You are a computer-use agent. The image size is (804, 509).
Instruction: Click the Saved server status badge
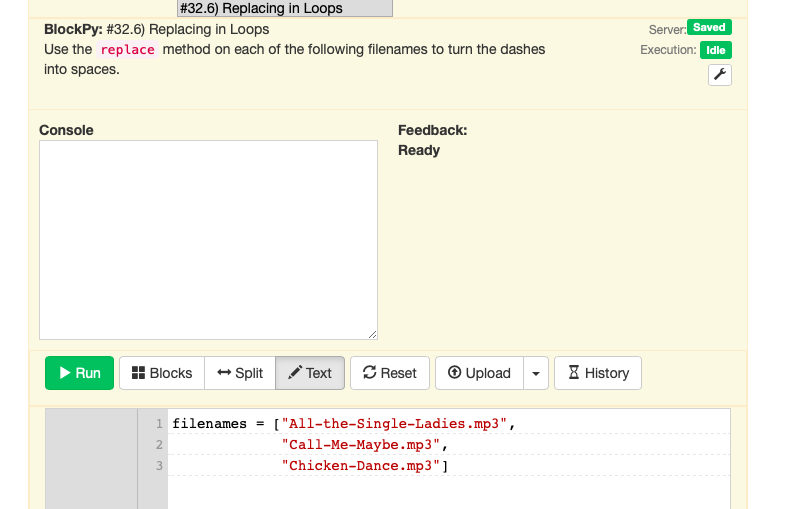(x=709, y=28)
